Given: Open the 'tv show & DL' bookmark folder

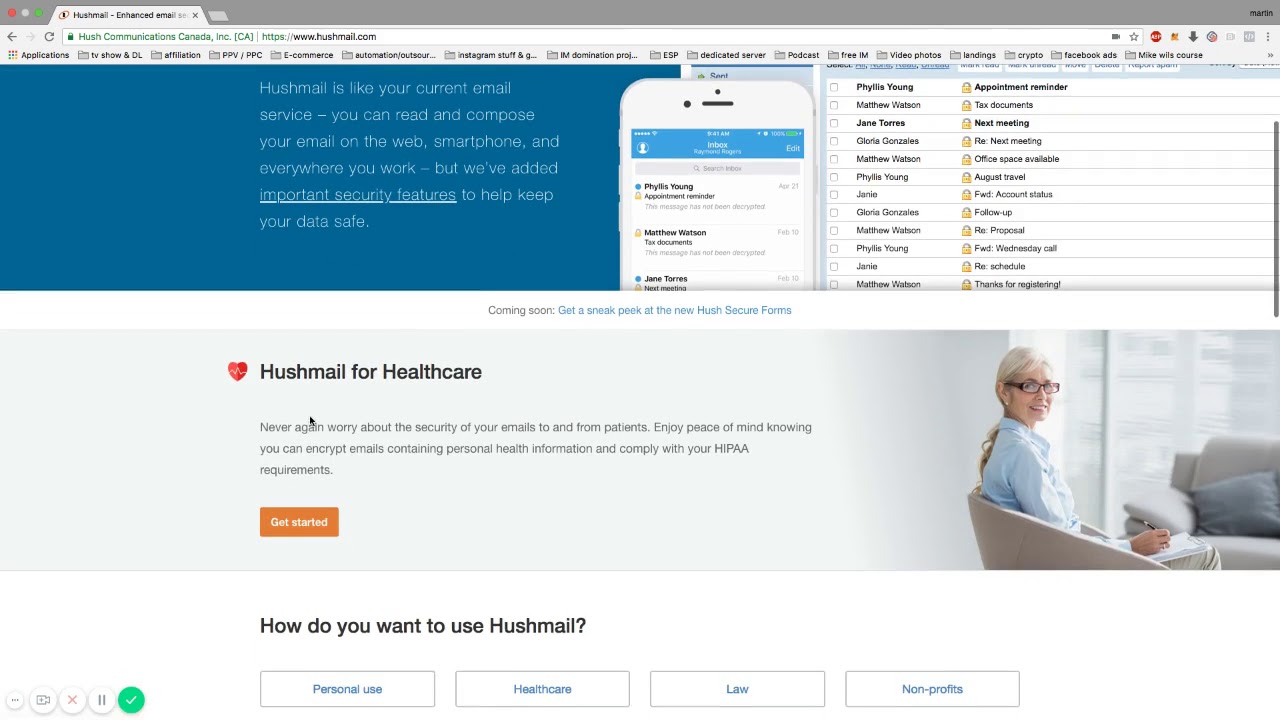Looking at the screenshot, I should pyautogui.click(x=110, y=55).
